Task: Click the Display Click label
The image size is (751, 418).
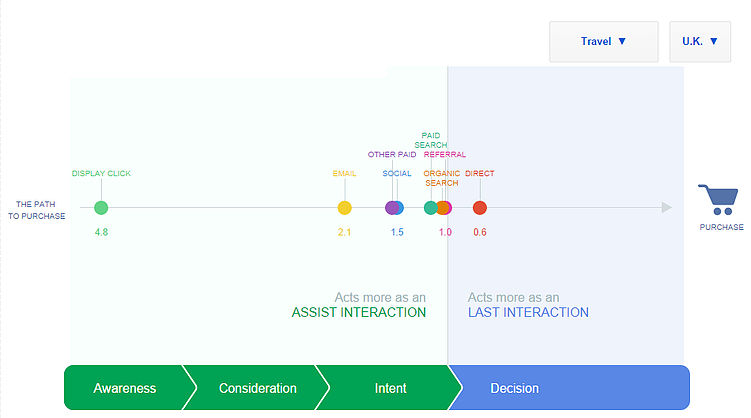Action: click(101, 174)
